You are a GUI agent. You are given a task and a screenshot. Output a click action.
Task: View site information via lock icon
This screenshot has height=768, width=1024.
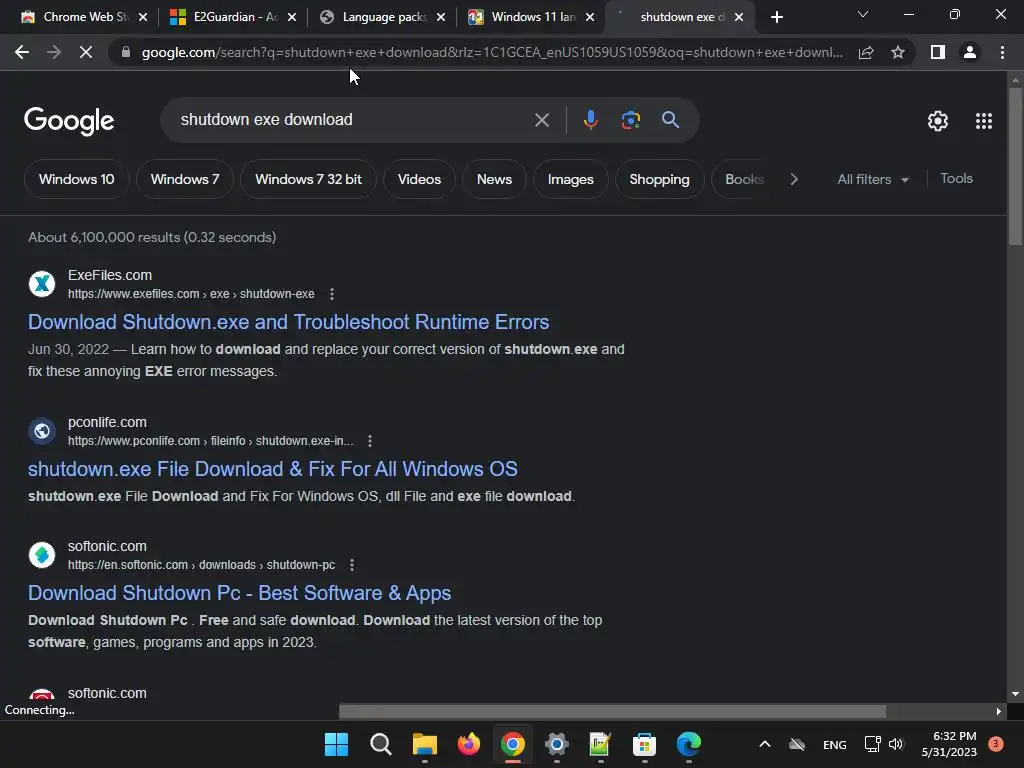click(126, 52)
